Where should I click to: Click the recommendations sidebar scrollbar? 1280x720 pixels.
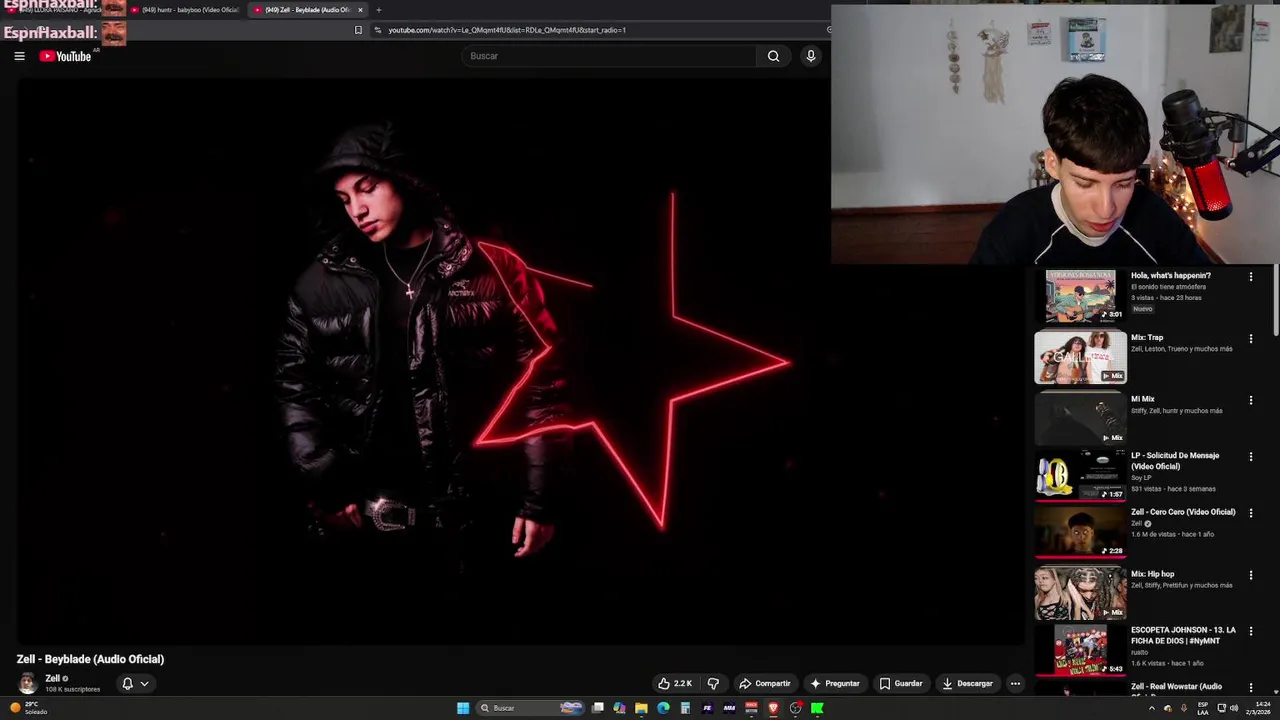point(1275,300)
